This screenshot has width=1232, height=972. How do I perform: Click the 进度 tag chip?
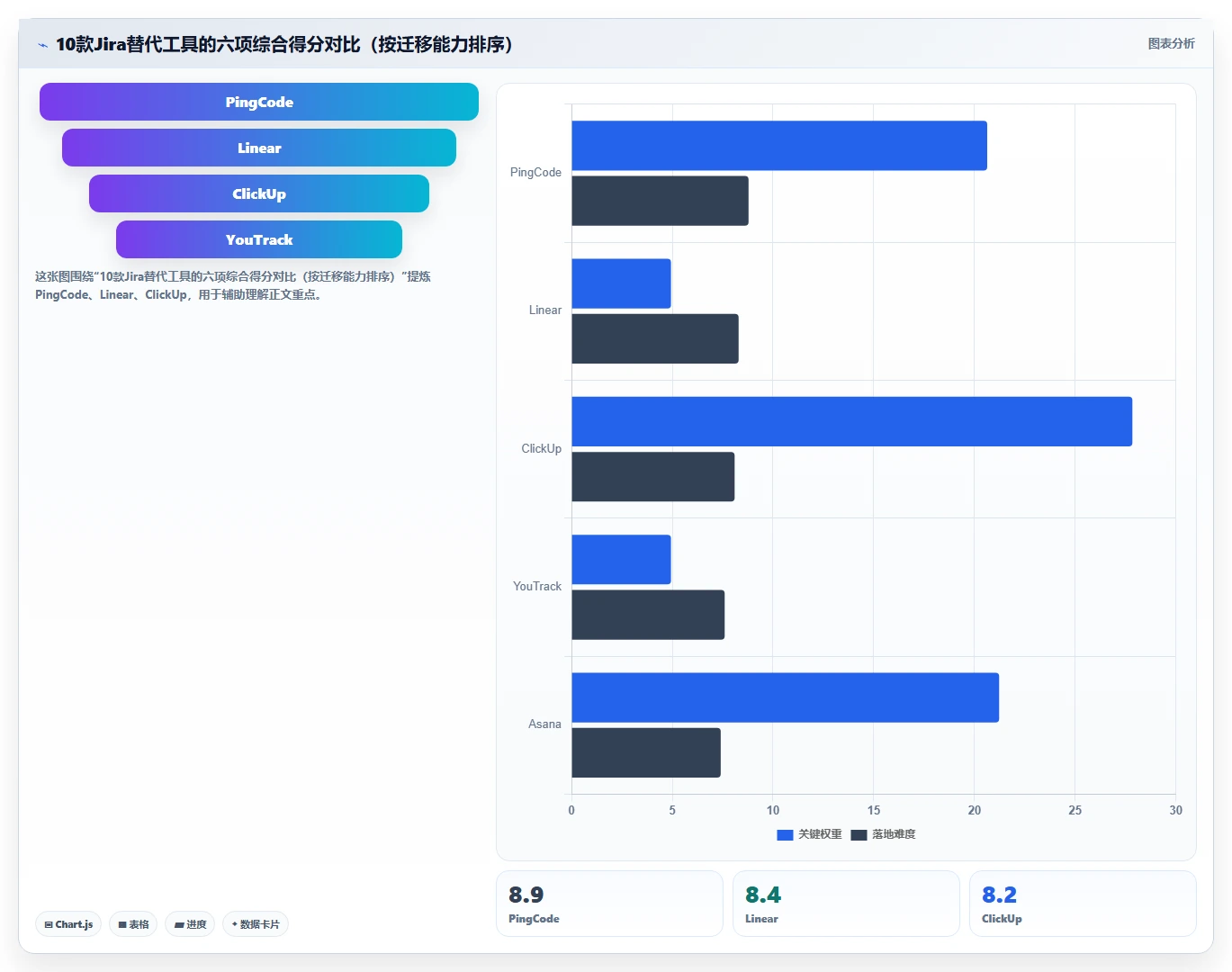[190, 924]
